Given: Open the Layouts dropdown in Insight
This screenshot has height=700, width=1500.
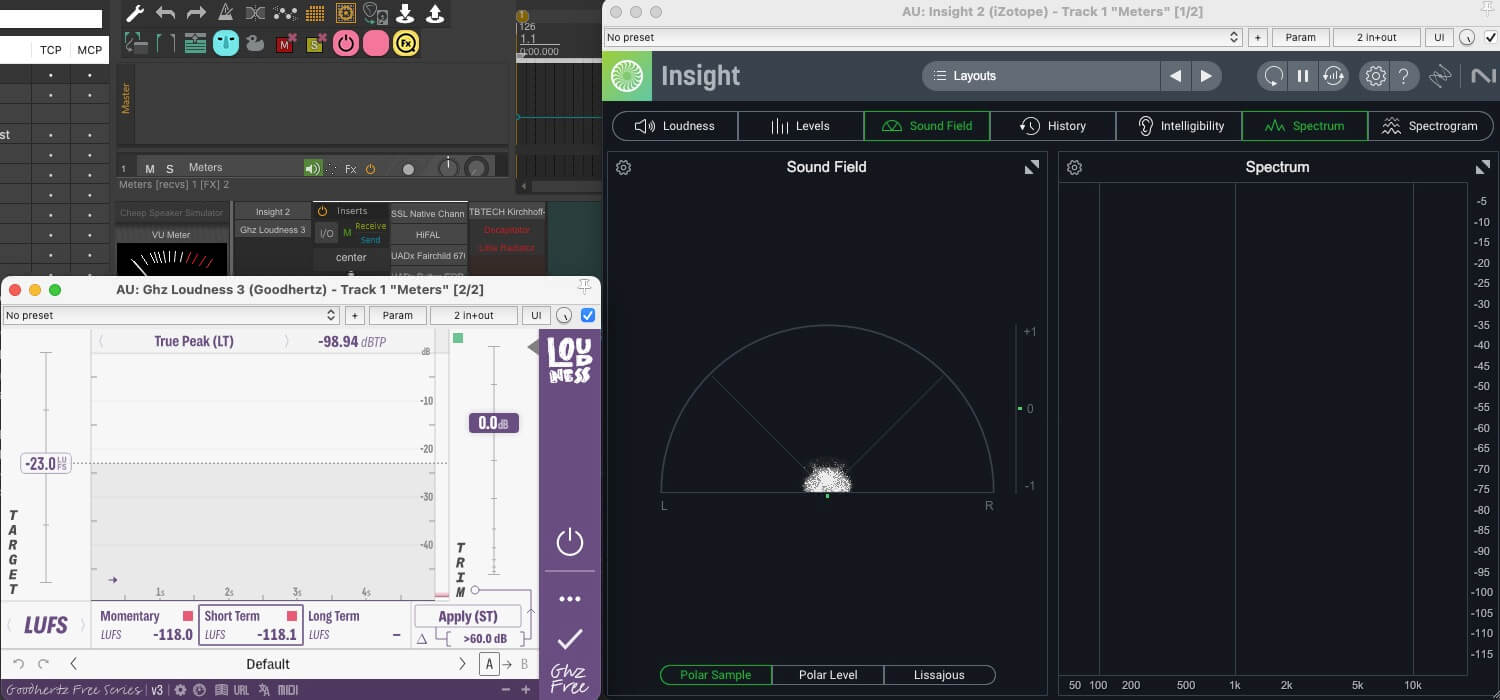Looking at the screenshot, I should (1040, 76).
